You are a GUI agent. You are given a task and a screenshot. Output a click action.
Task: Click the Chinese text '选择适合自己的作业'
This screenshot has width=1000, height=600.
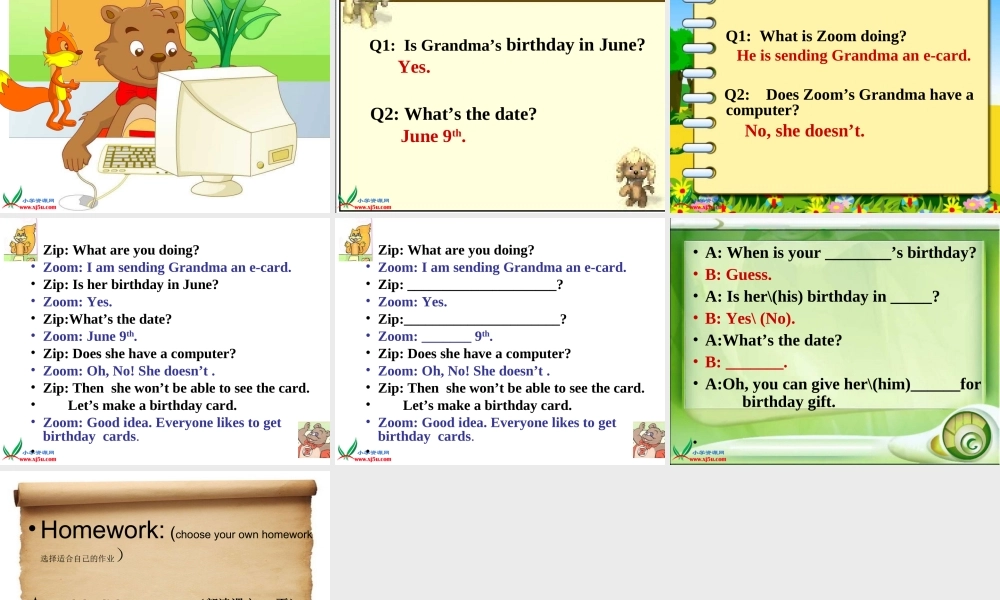77,559
